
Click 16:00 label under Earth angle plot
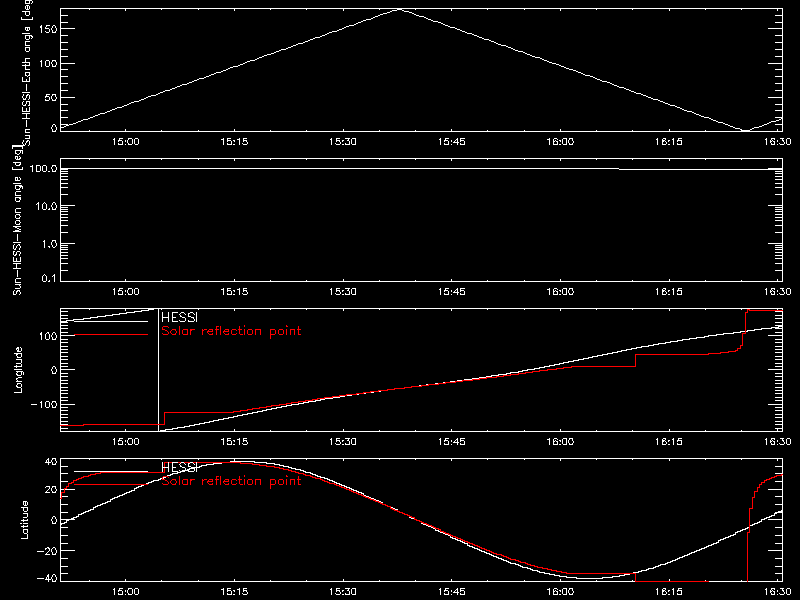pyautogui.click(x=560, y=141)
